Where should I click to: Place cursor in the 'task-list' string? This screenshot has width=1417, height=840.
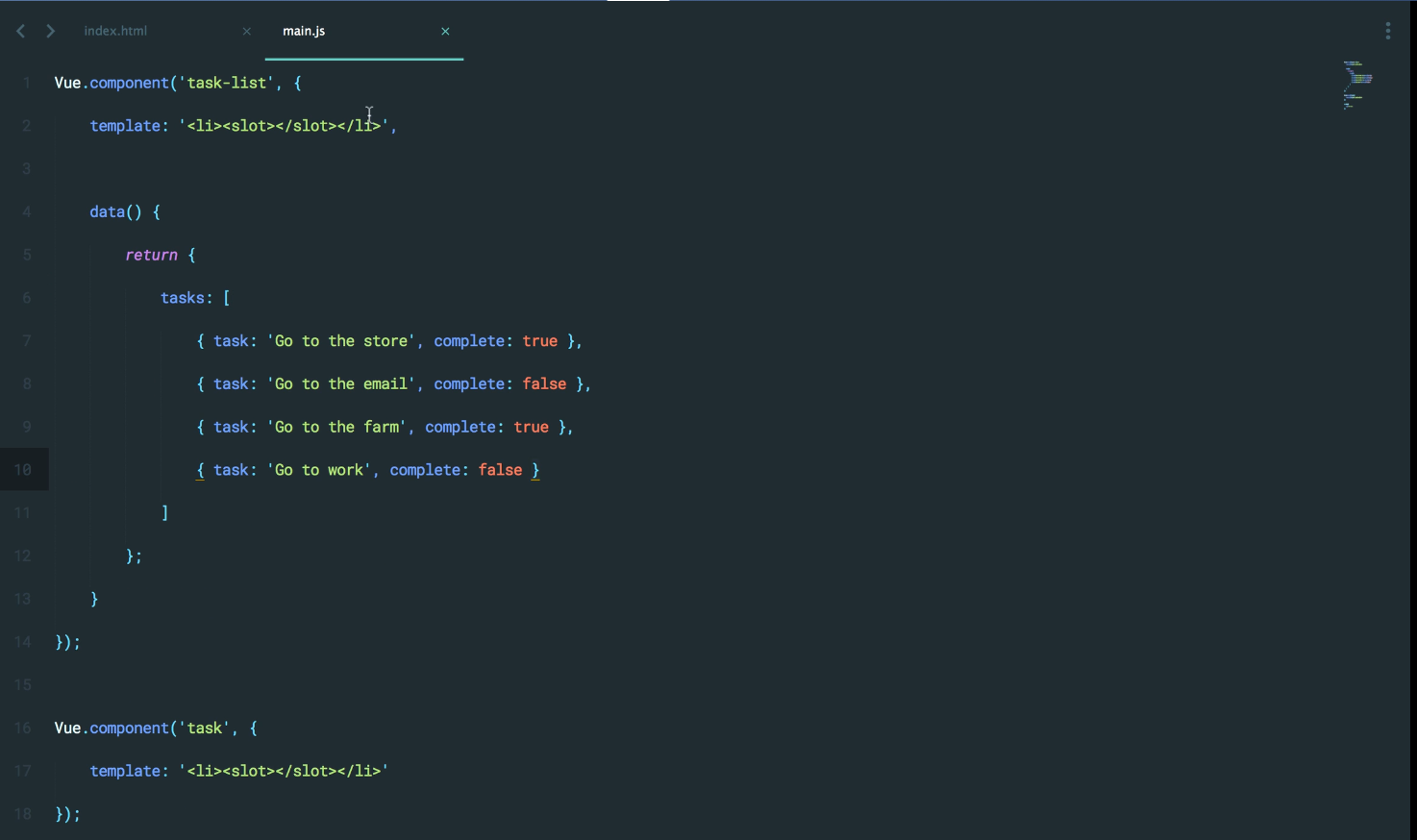tap(226, 83)
